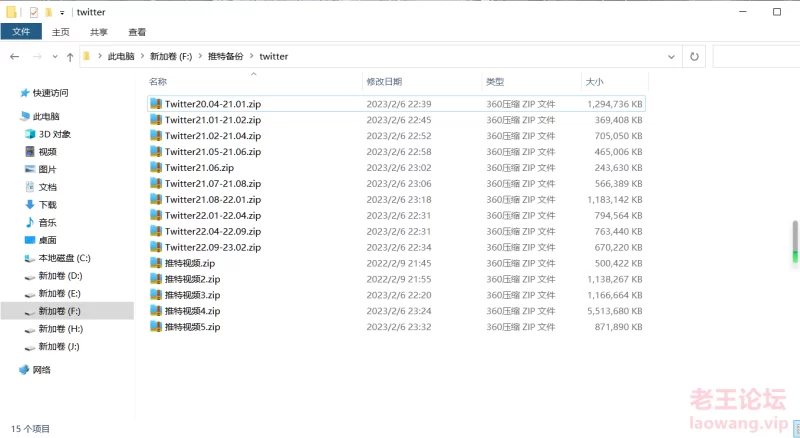The width and height of the screenshot is (800, 438).
Task: Click the properties checkmark icon in title bar
Action: 34,12
